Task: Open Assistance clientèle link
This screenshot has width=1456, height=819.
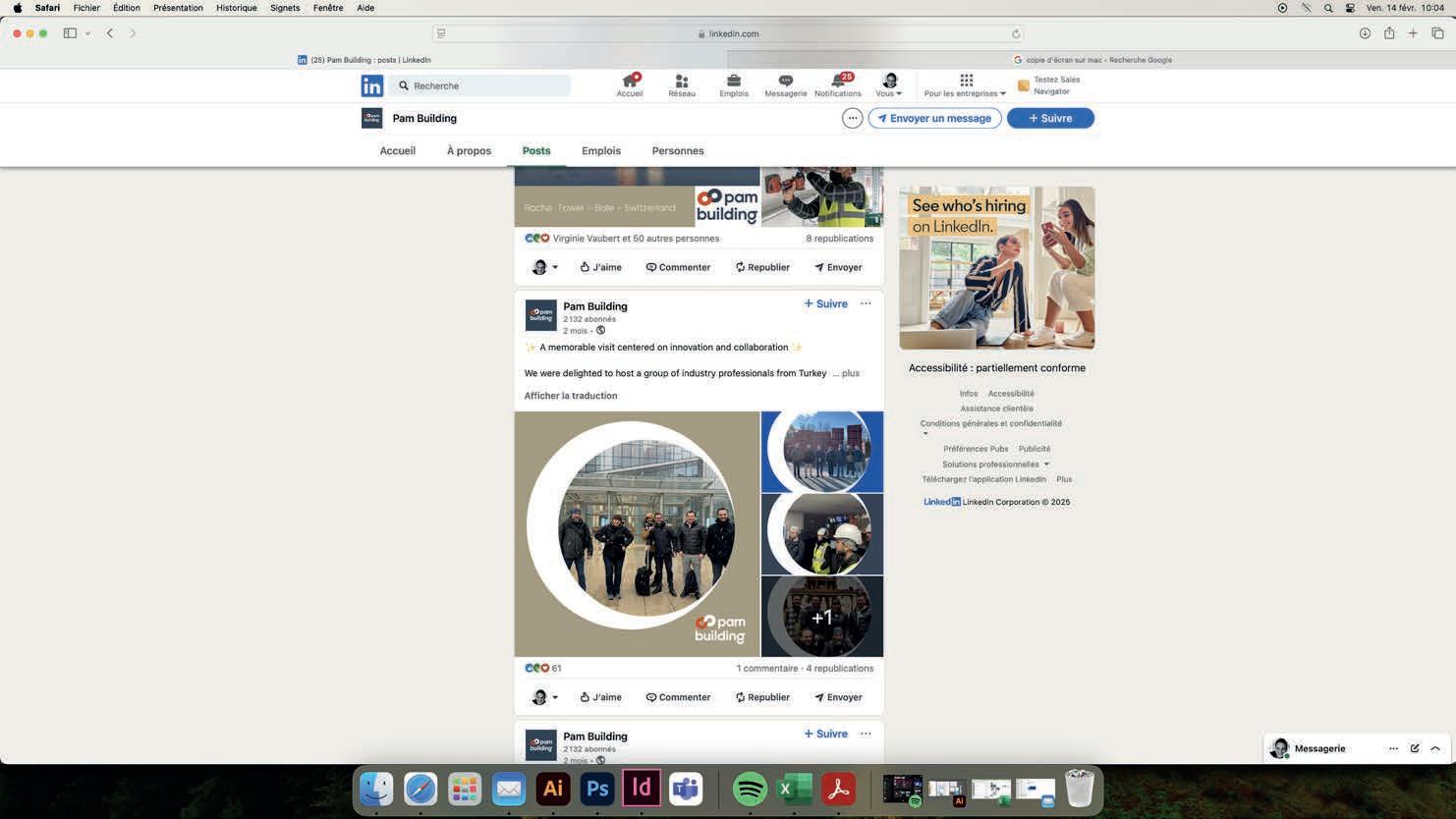Action: [x=996, y=409]
